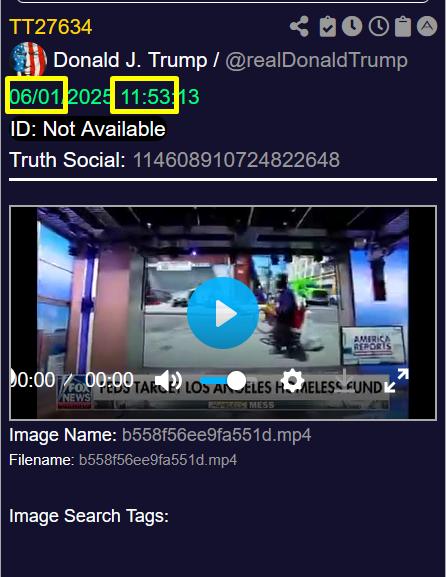Toggle fullscreen video mode
446x577 pixels.
pyautogui.click(x=396, y=380)
